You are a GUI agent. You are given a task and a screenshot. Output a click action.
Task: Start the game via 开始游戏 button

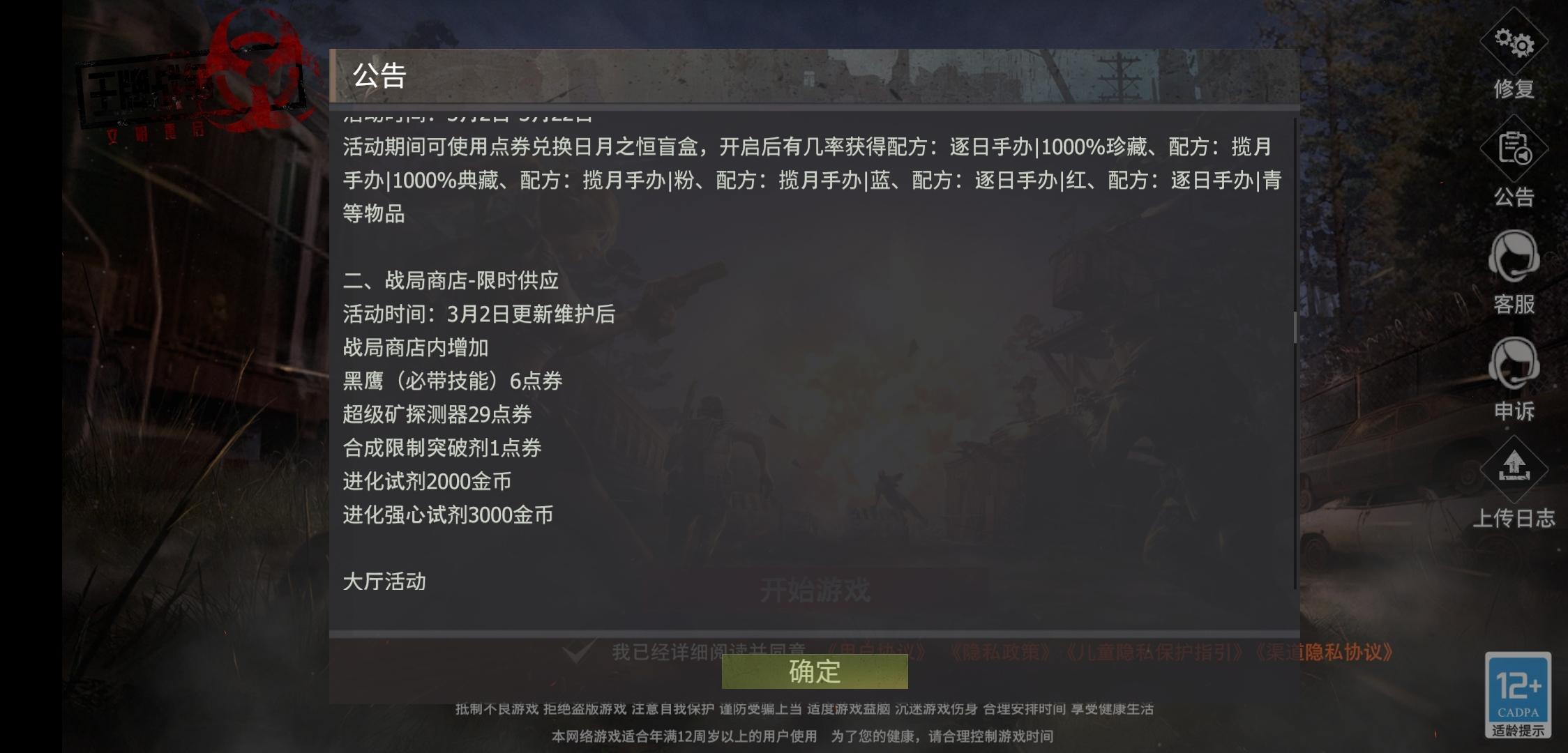click(815, 591)
